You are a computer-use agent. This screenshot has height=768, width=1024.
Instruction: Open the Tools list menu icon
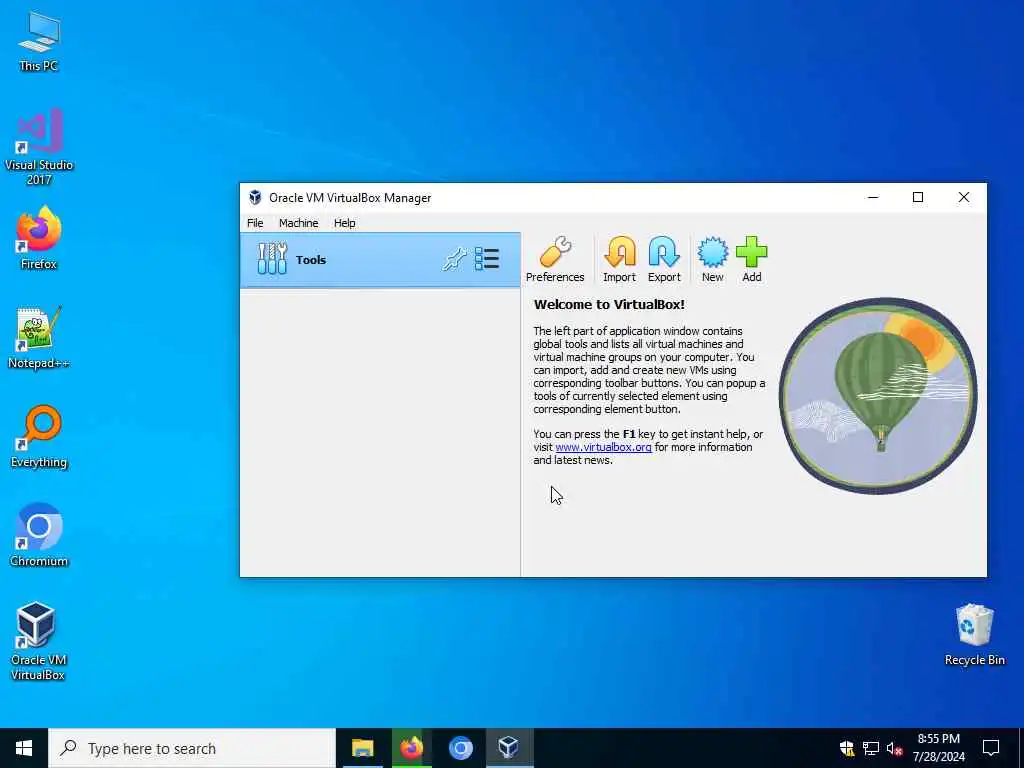pos(487,259)
